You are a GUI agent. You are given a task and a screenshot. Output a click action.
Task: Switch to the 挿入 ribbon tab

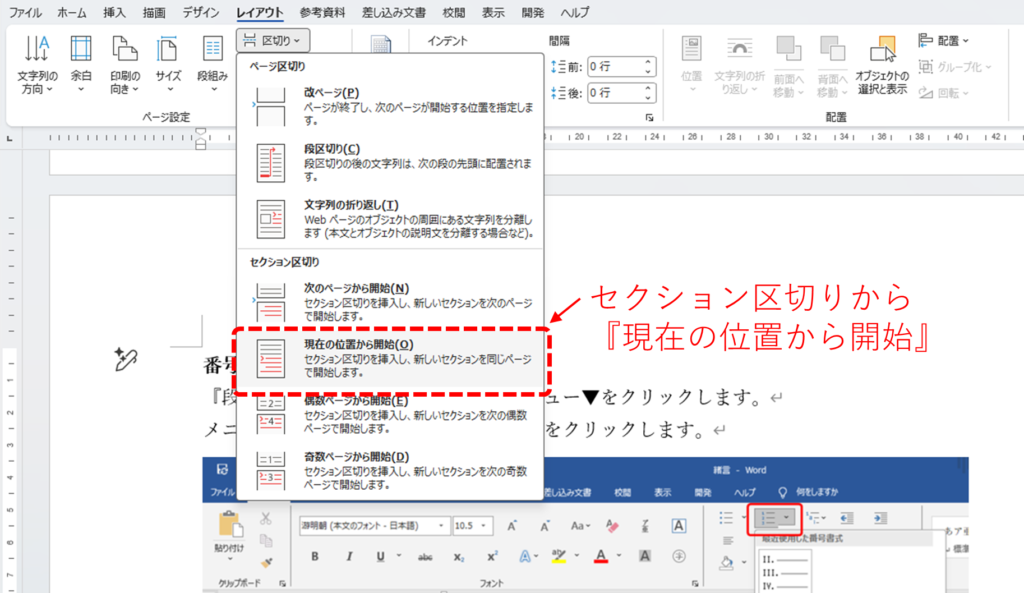click(115, 13)
